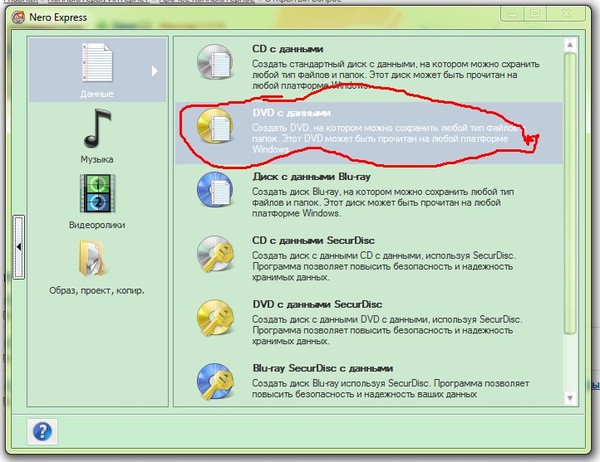Click CD с данными description text

[x=395, y=74]
